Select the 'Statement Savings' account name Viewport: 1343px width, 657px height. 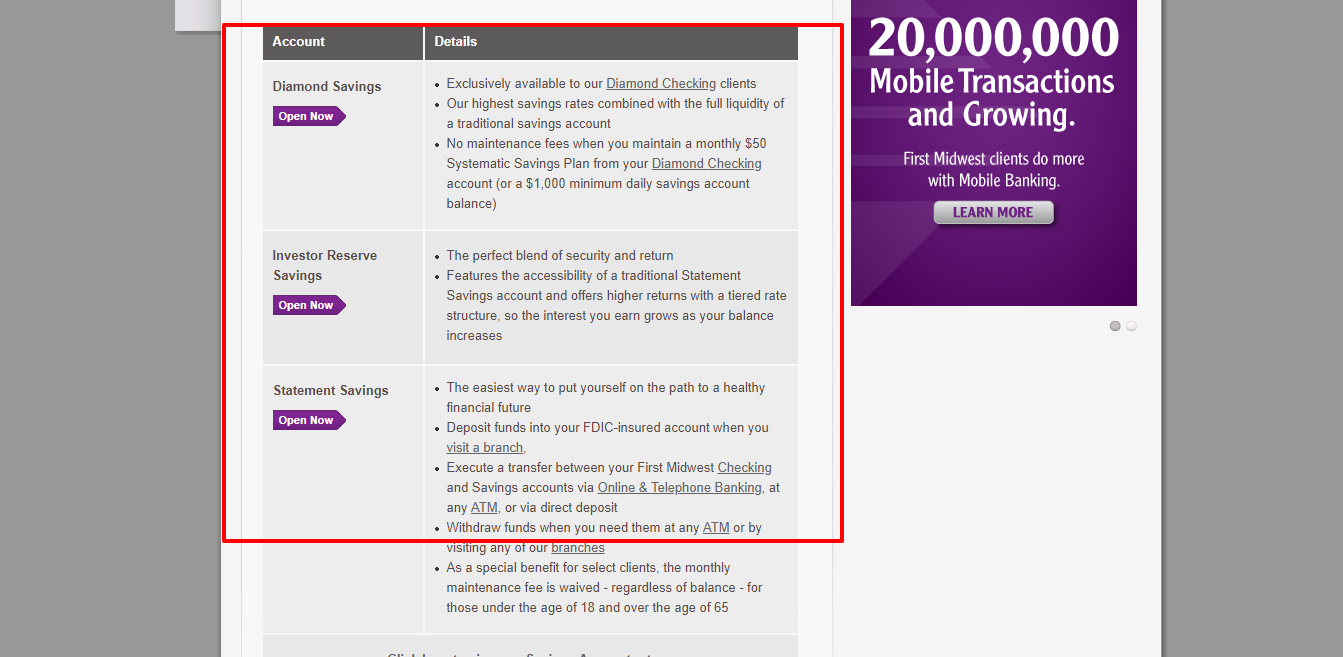click(x=331, y=391)
